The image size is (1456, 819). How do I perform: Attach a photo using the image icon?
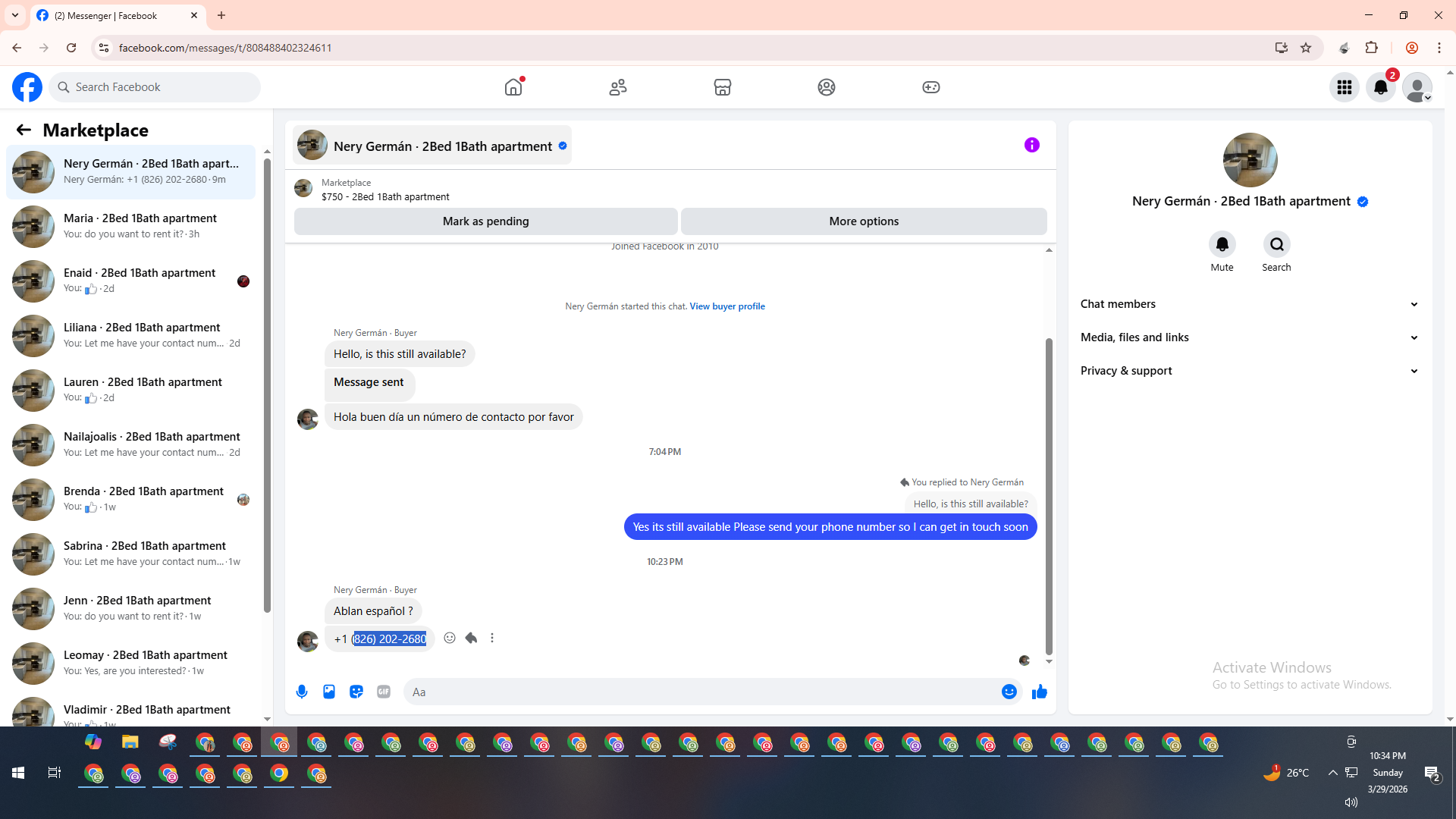coord(329,692)
